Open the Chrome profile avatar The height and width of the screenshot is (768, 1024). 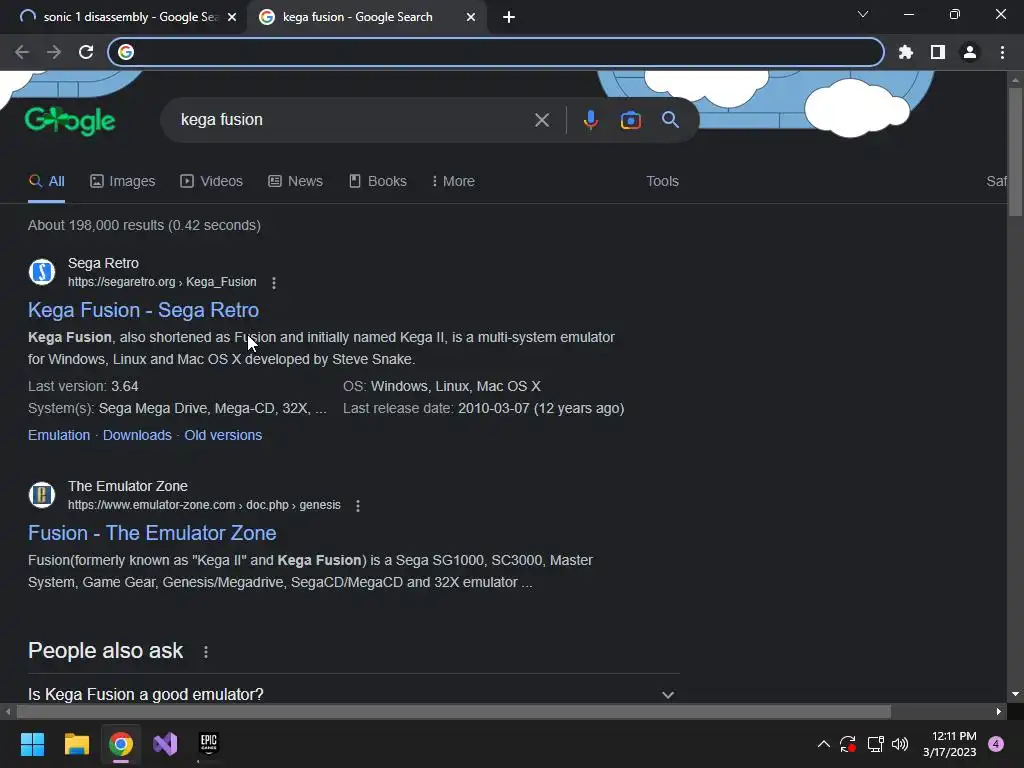pos(970,52)
